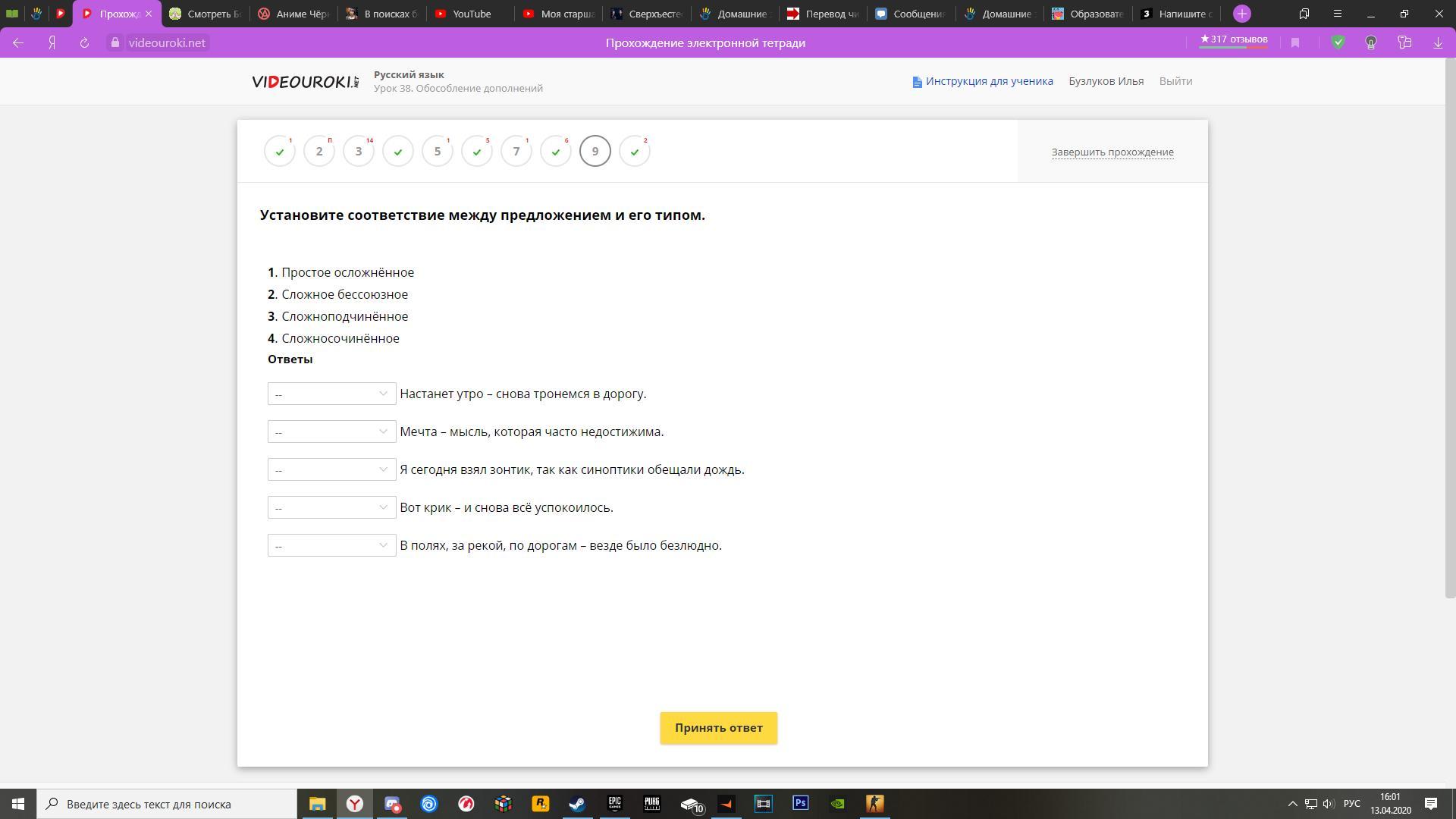Open NVIDIA GeForce from the taskbar
The height and width of the screenshot is (819, 1456).
pyautogui.click(x=837, y=804)
